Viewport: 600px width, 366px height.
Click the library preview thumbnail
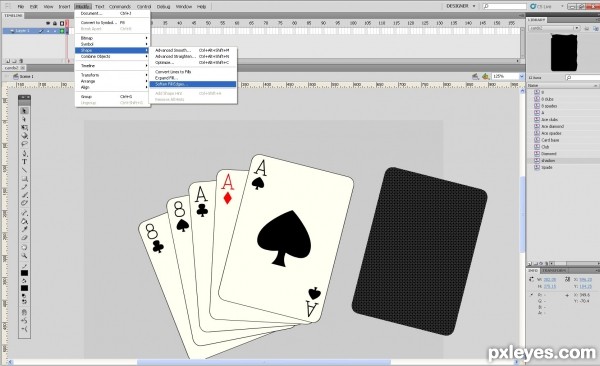[x=564, y=52]
